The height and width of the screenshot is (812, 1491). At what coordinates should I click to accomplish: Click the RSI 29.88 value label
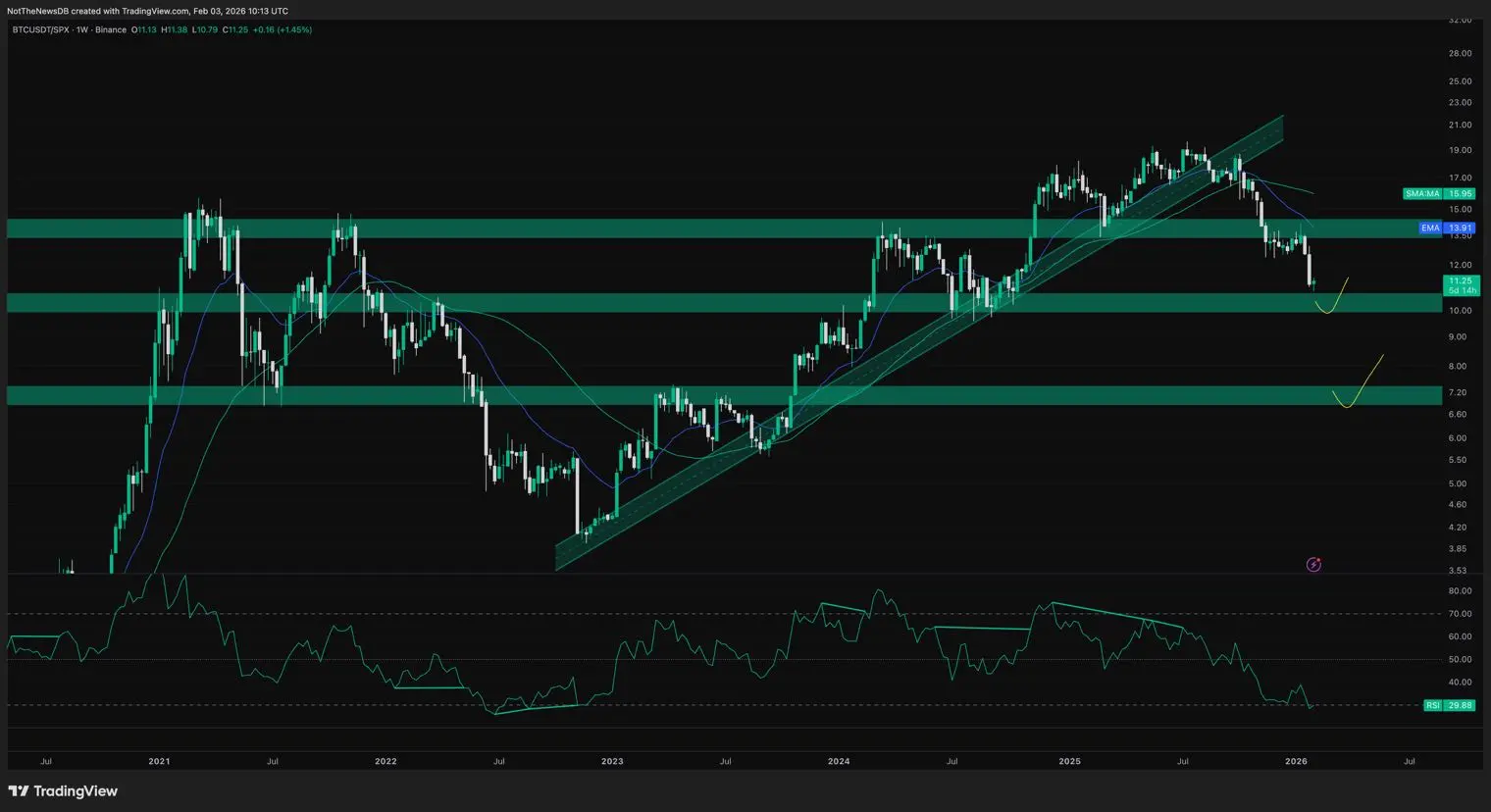[x=1450, y=705]
